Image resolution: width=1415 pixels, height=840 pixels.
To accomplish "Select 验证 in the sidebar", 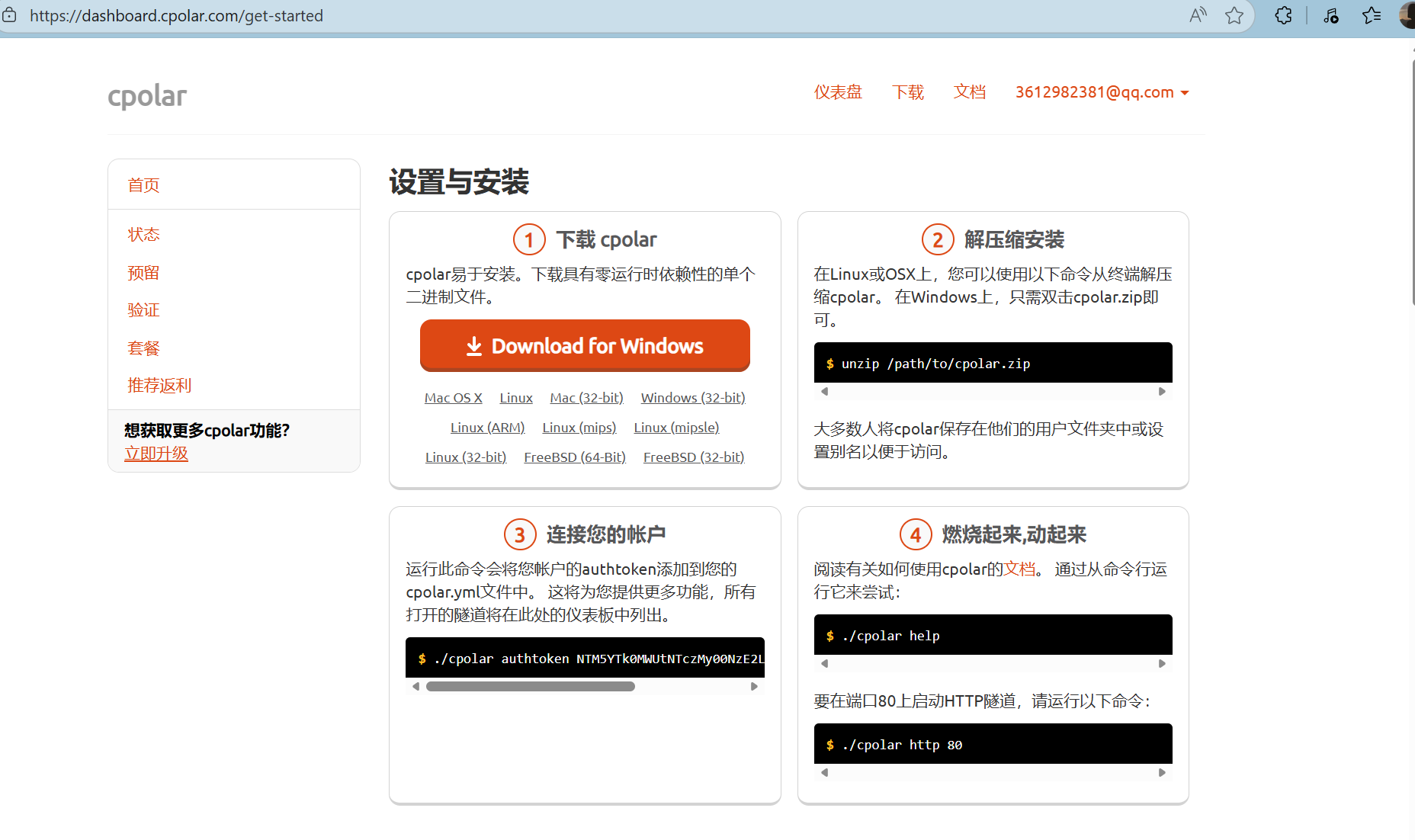I will click(x=143, y=309).
